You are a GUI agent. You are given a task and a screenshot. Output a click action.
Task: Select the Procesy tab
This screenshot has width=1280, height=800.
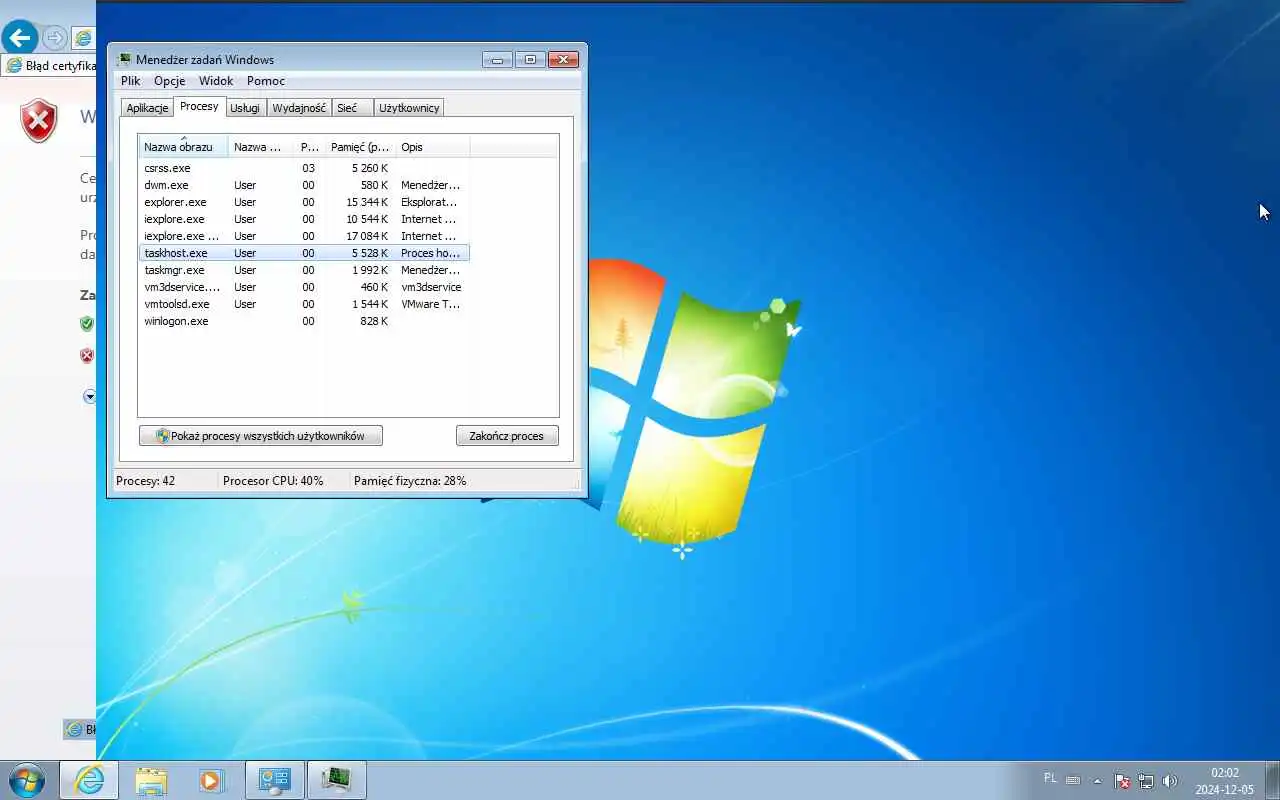pyautogui.click(x=199, y=106)
